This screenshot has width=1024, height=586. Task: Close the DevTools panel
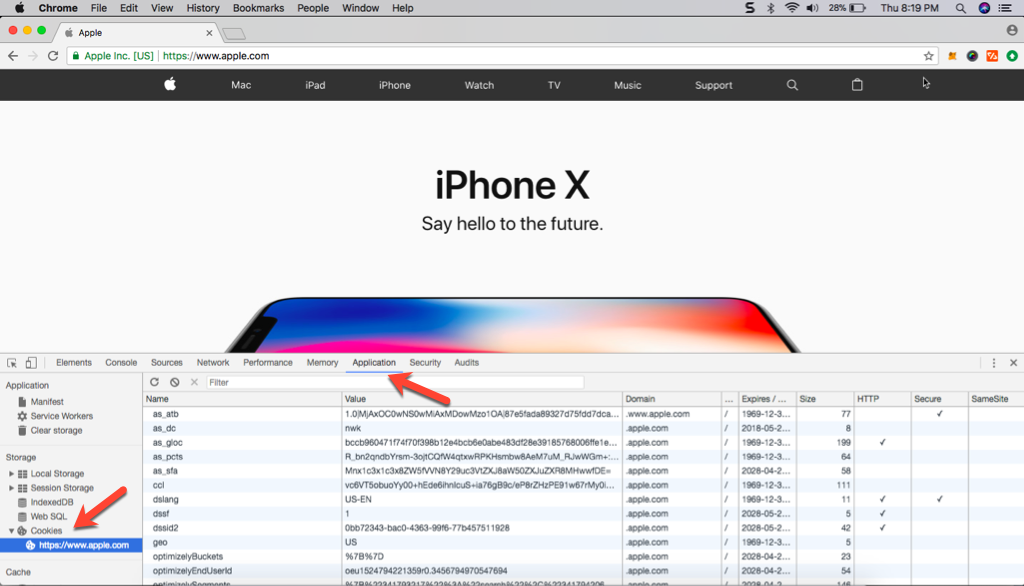pyautogui.click(x=1014, y=363)
